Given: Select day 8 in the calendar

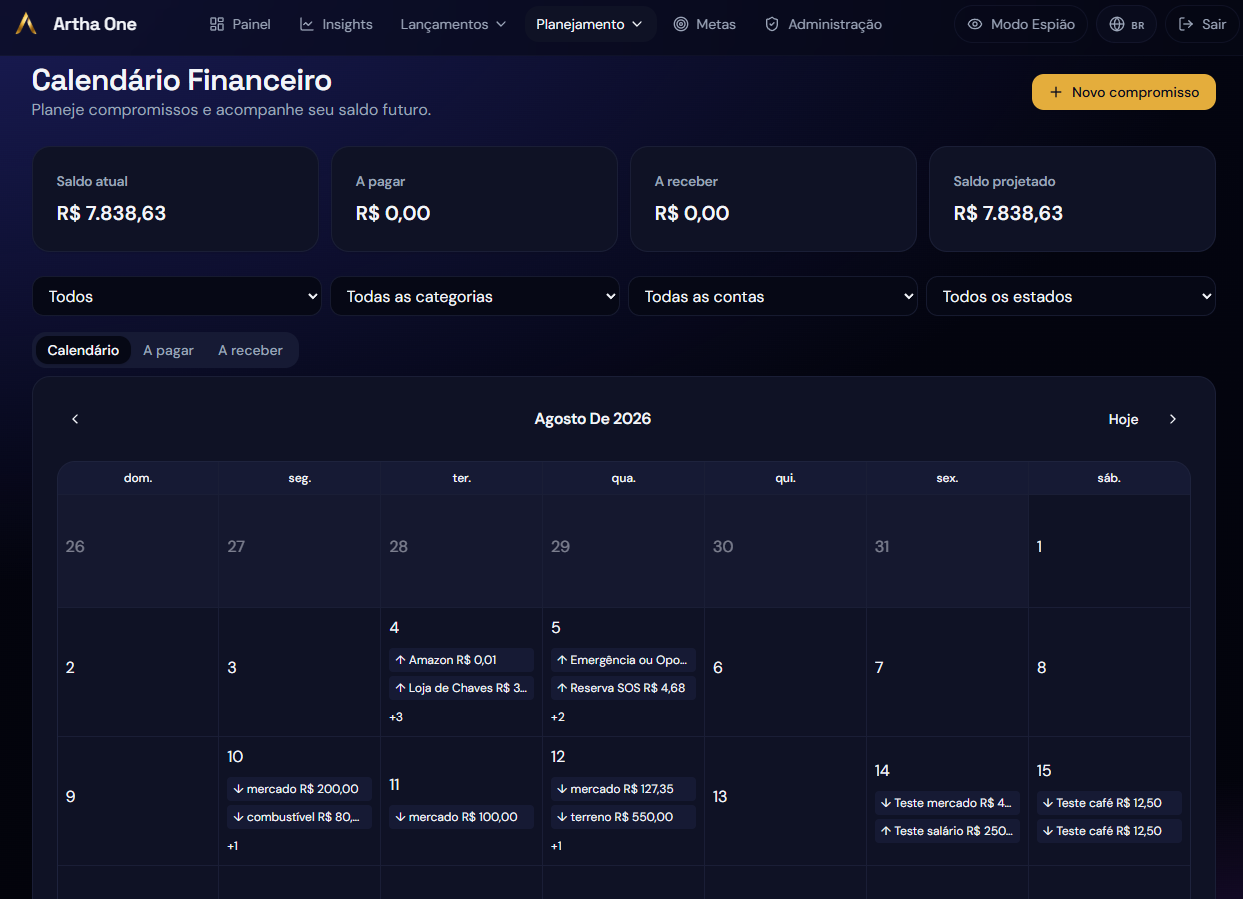Looking at the screenshot, I should [1110, 672].
